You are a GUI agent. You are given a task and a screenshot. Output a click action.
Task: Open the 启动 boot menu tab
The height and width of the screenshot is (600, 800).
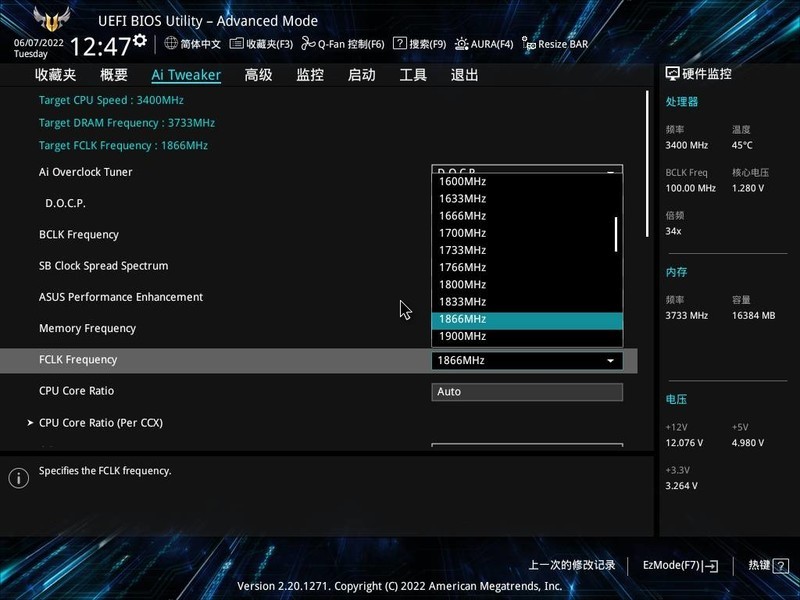point(362,74)
